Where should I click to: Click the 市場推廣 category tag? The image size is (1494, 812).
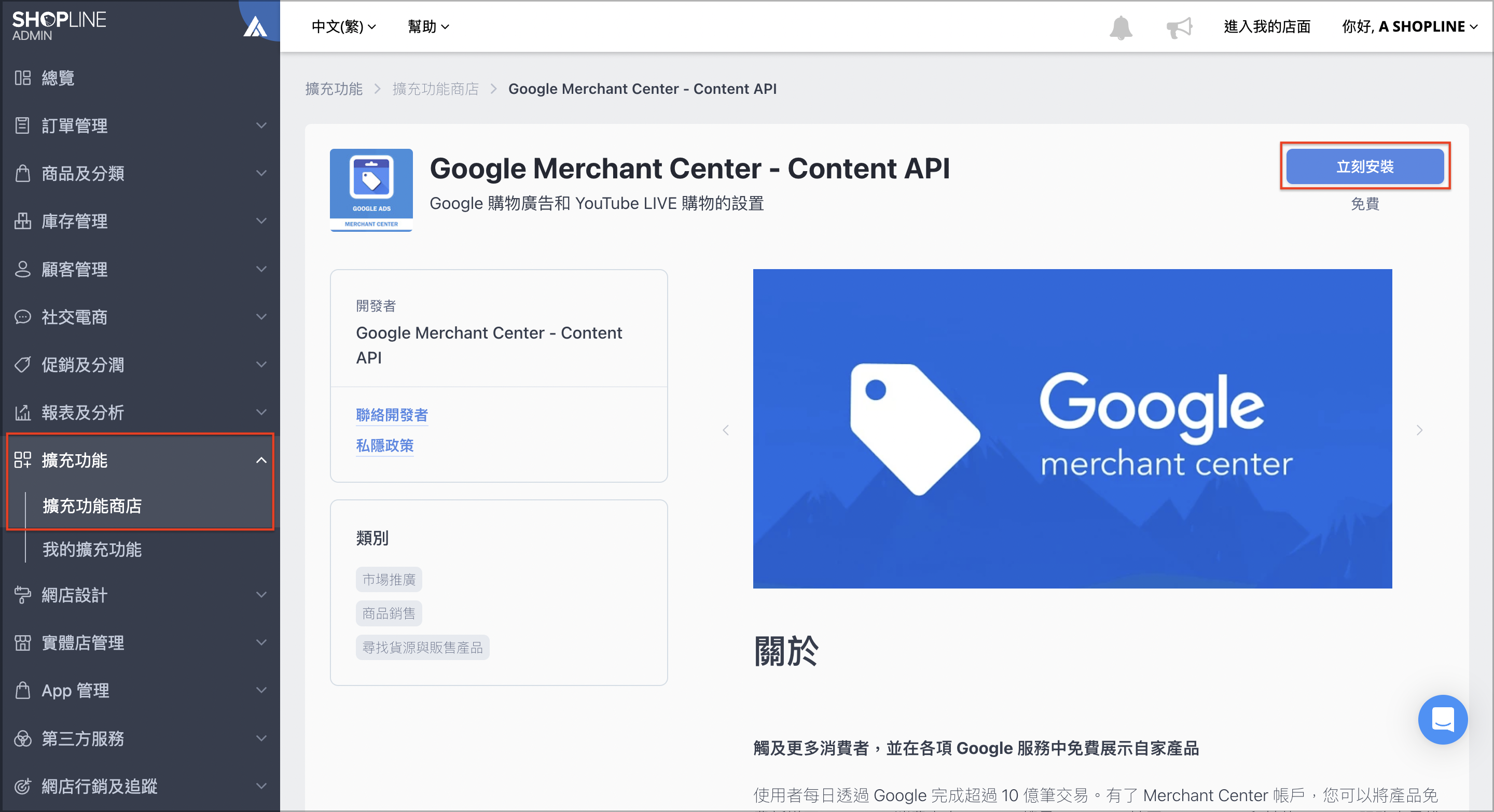click(389, 579)
